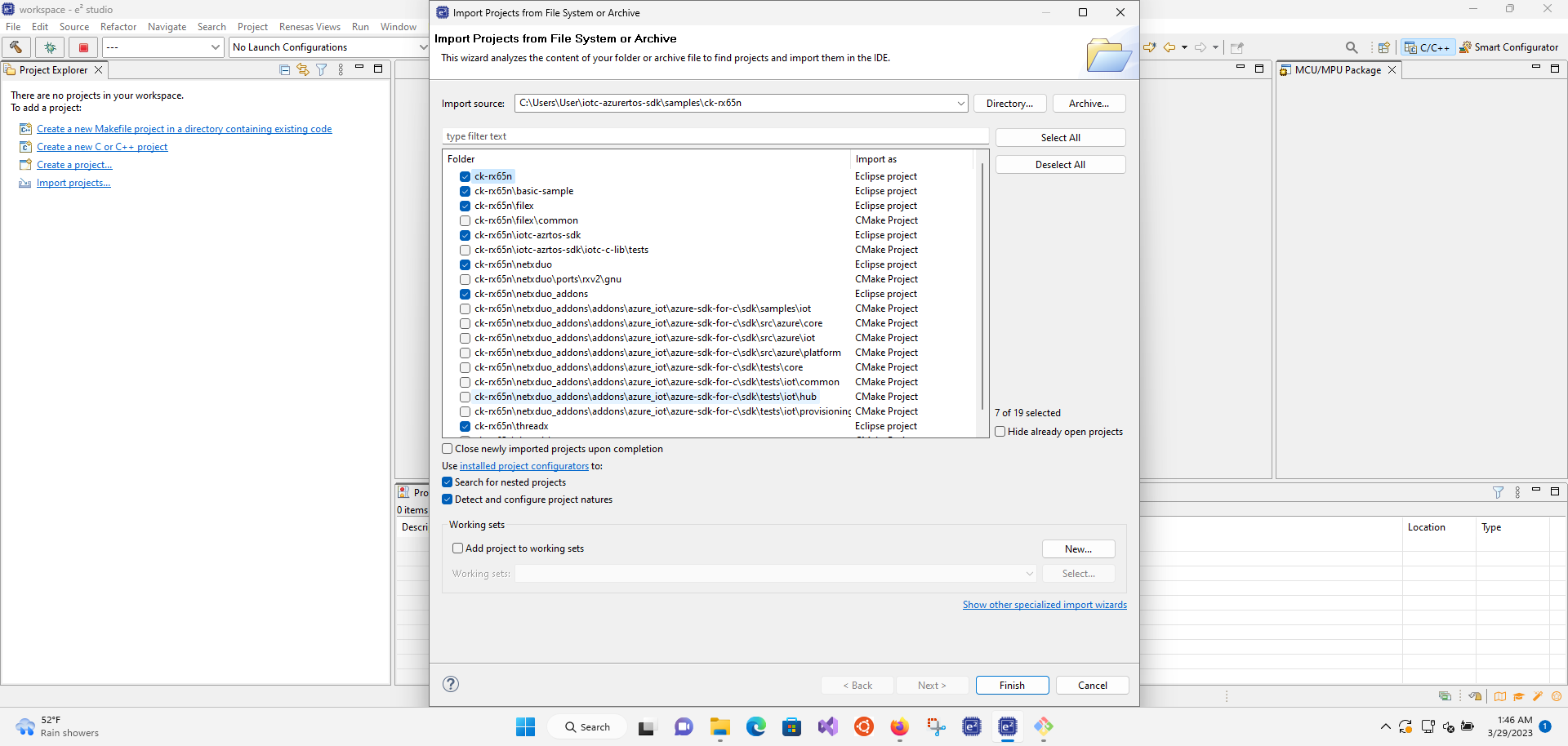Toggle Link with Editor in Project Explorer

point(303,70)
